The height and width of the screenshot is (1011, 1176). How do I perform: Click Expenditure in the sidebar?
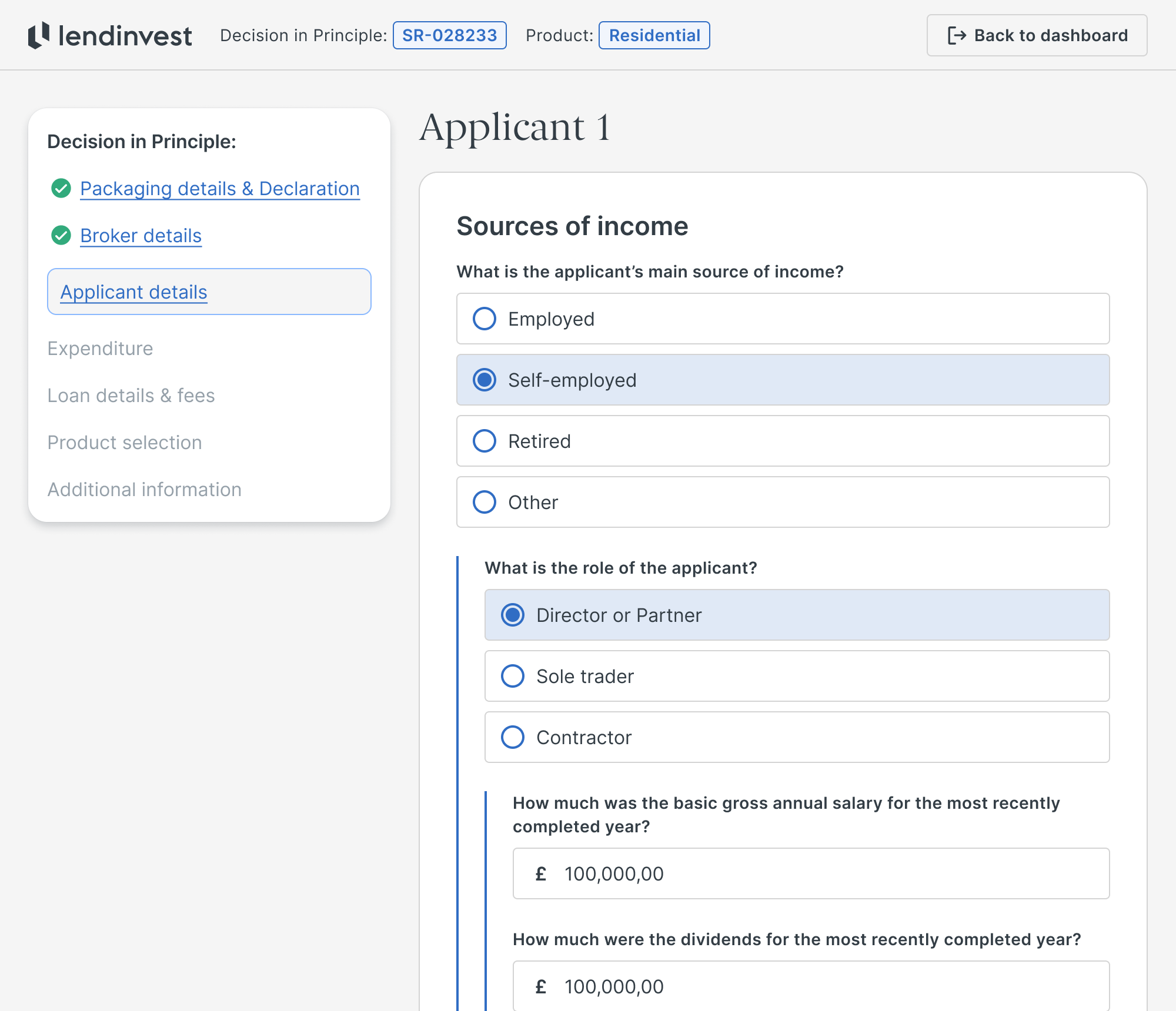(101, 349)
